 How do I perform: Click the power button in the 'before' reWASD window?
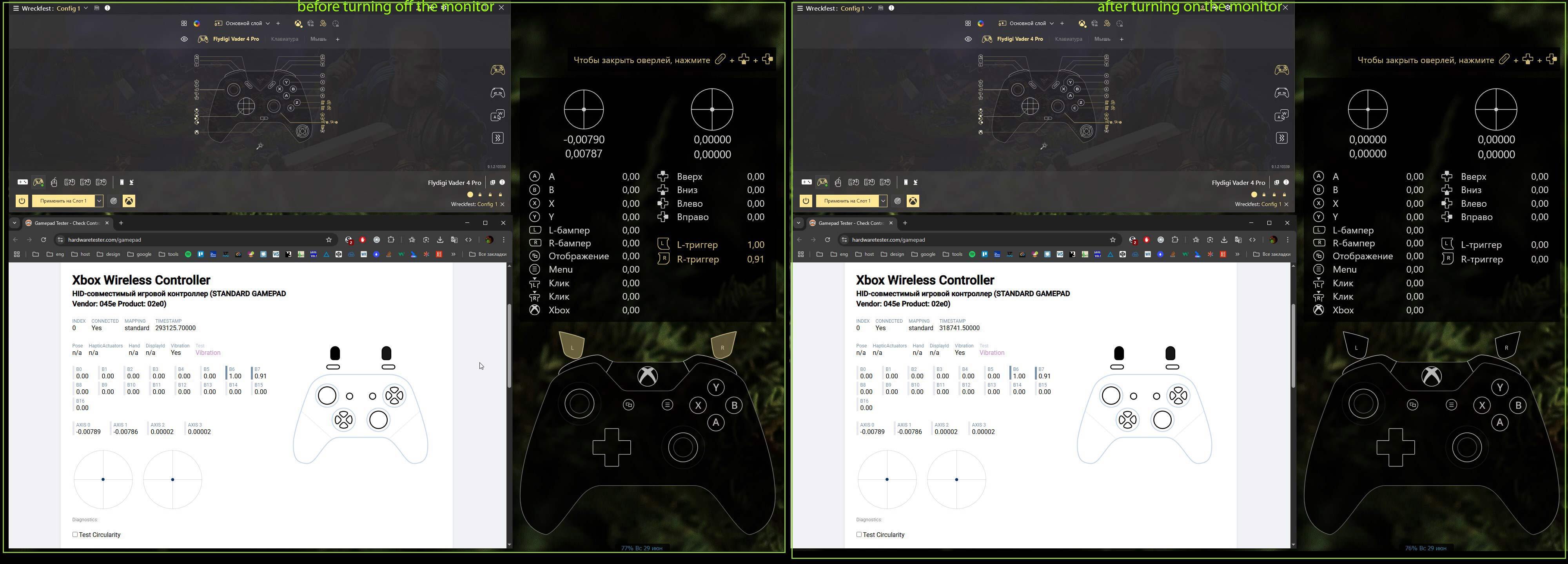pyautogui.click(x=22, y=201)
